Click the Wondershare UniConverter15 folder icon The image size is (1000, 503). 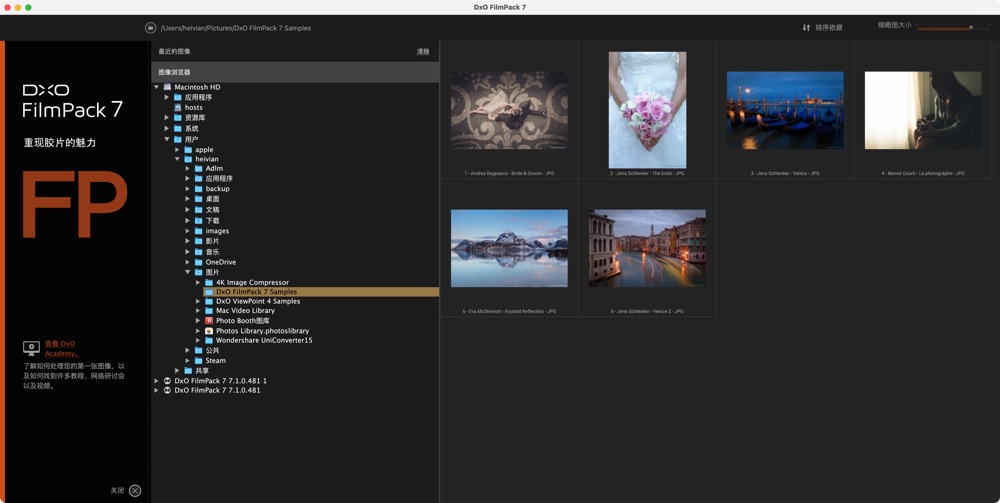(209, 340)
